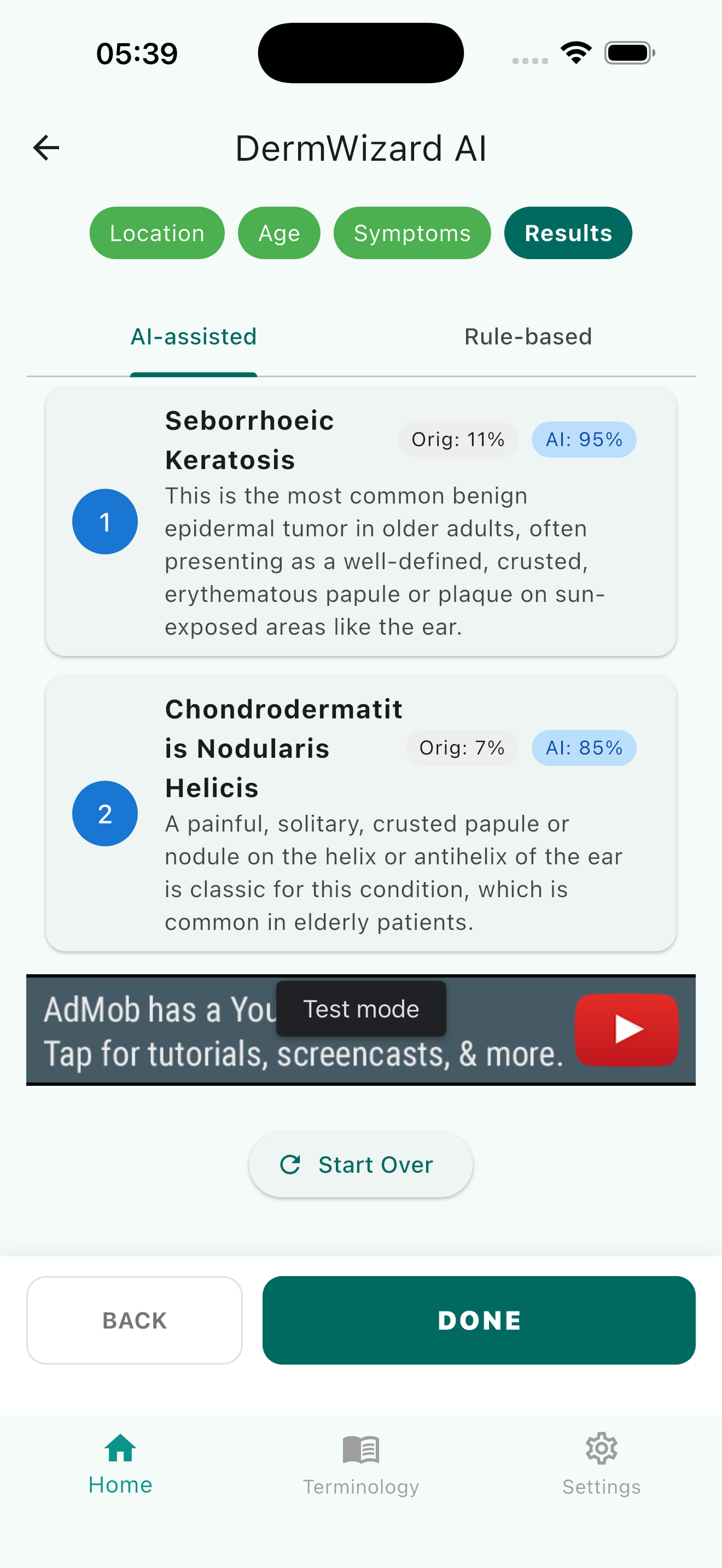This screenshot has width=722, height=1568.
Task: Select the AI-assisted tab
Action: 194,336
